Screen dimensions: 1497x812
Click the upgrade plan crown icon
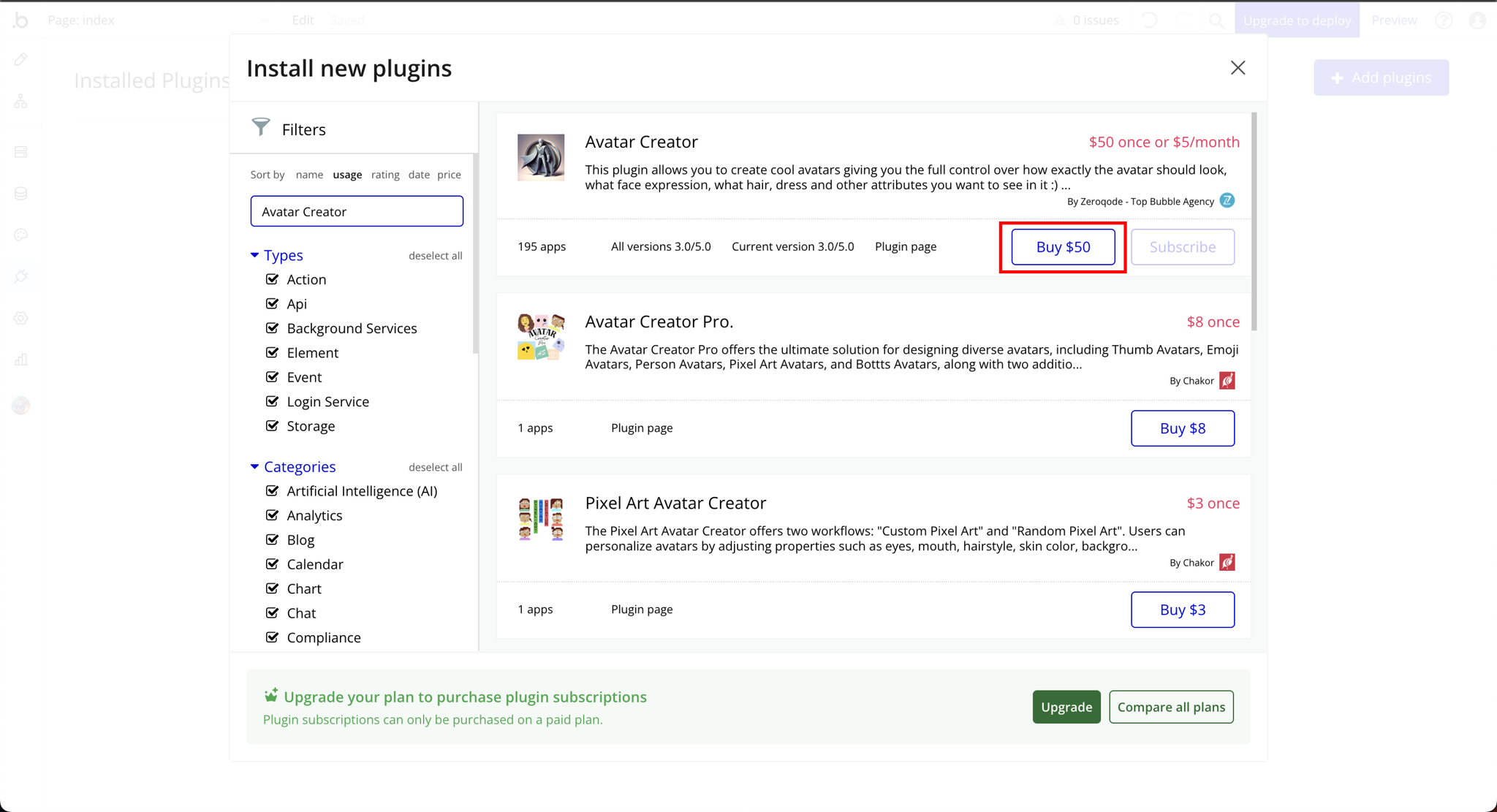point(271,695)
